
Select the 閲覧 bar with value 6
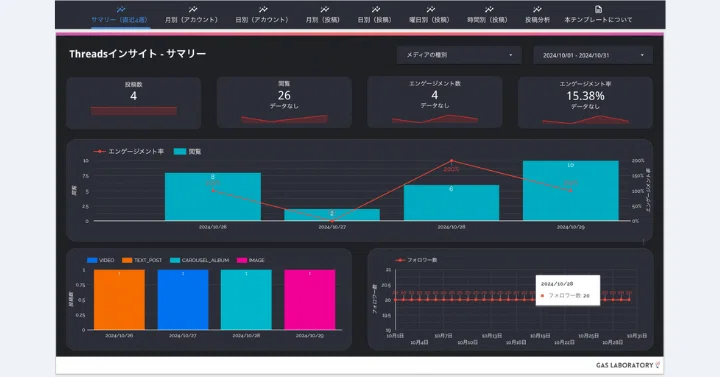(451, 203)
